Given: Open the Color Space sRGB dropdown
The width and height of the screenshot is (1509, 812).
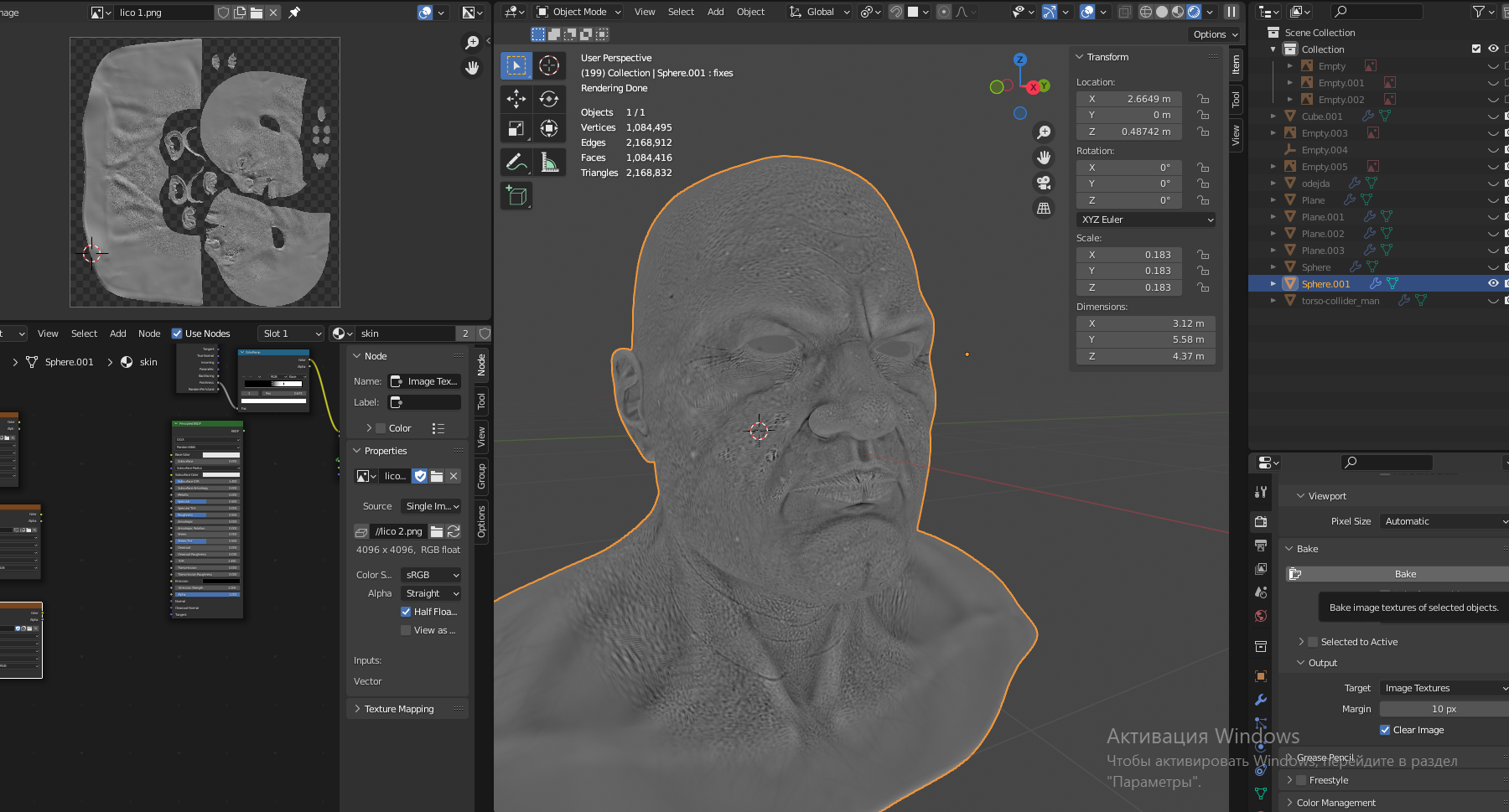Looking at the screenshot, I should (x=431, y=575).
